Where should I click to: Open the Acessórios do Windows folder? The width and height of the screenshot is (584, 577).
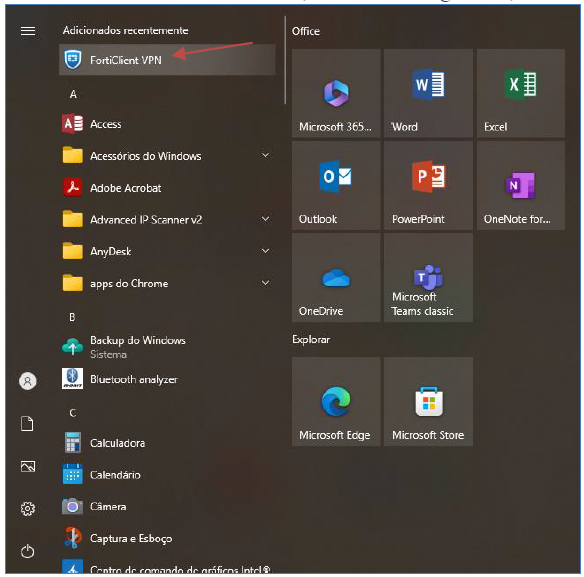167,156
